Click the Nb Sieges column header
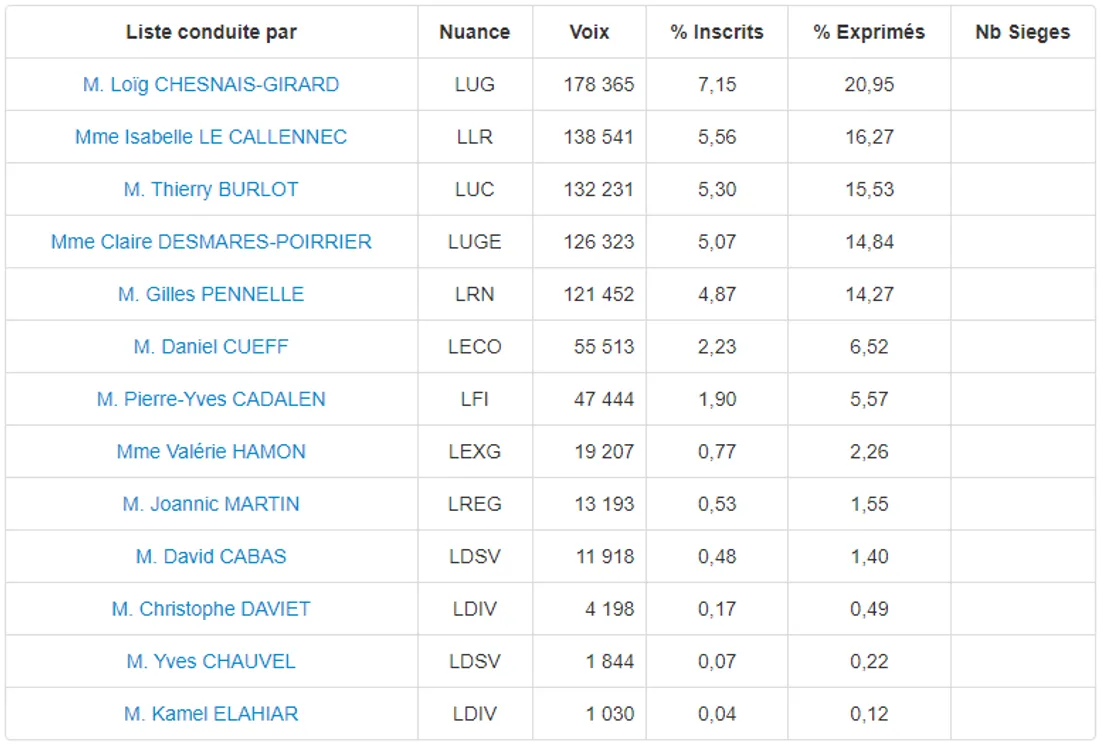 pos(1022,32)
